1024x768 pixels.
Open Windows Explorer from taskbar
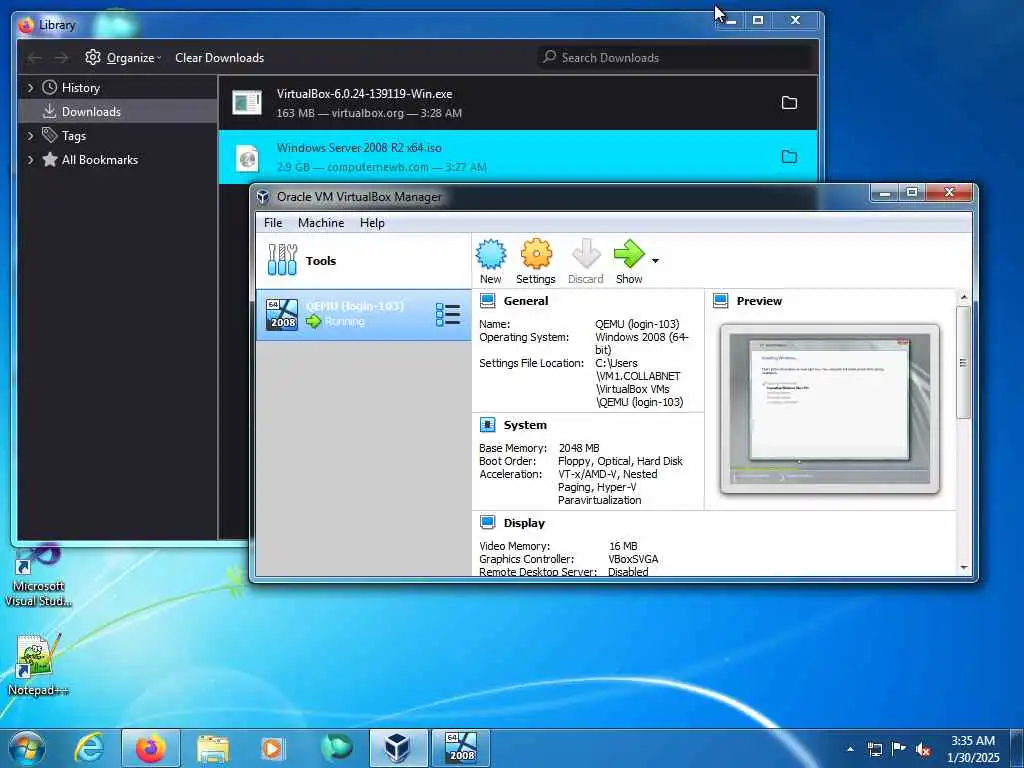[213, 749]
